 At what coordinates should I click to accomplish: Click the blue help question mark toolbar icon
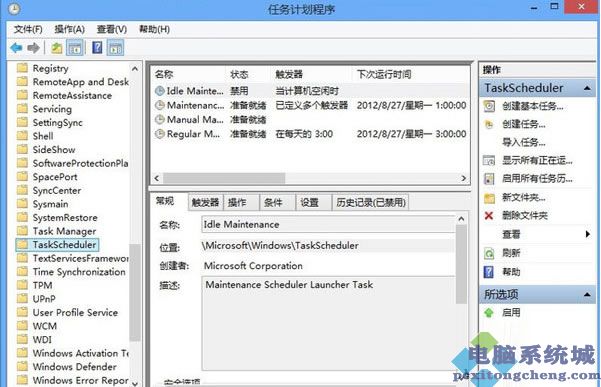pos(97,48)
